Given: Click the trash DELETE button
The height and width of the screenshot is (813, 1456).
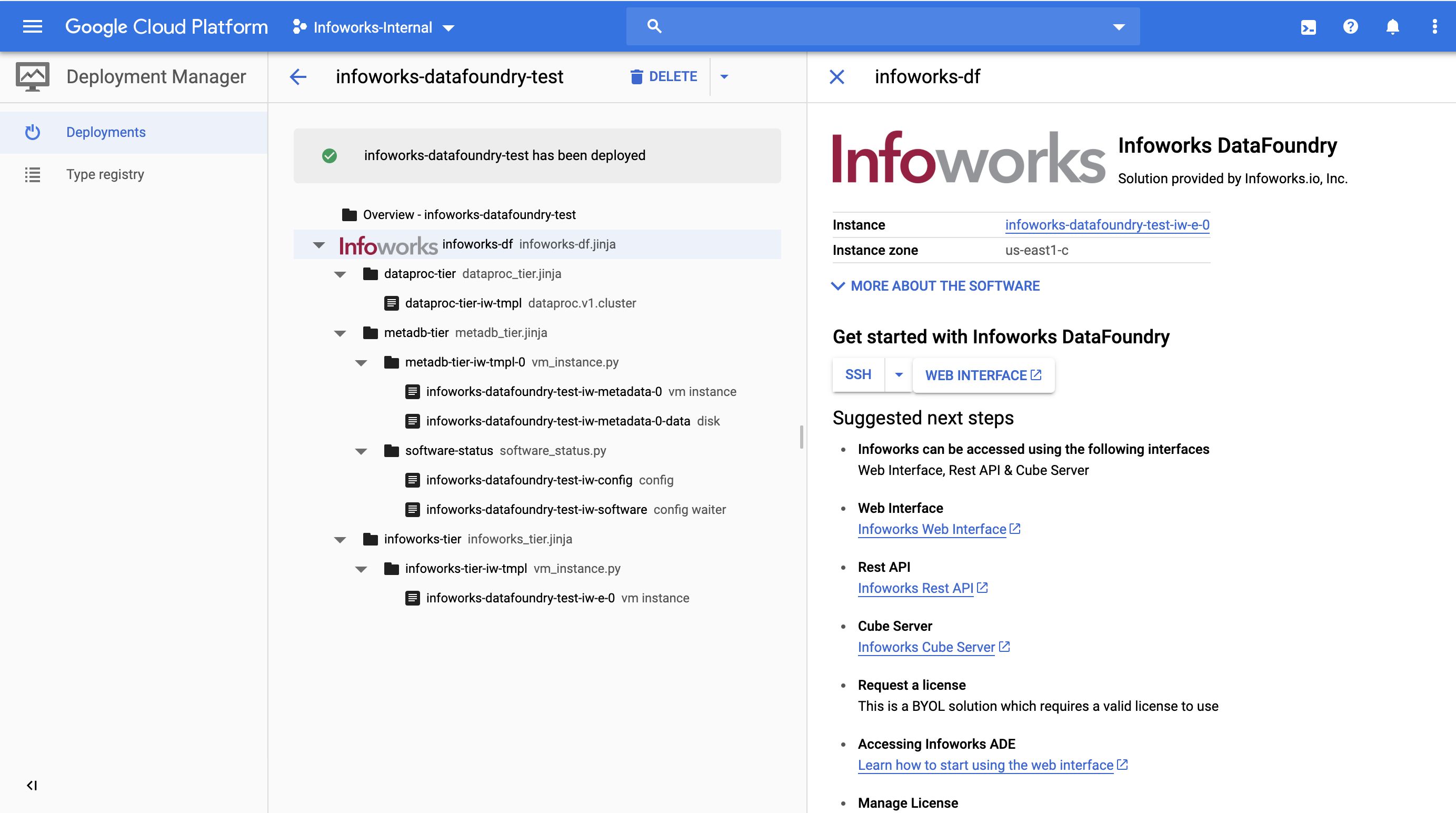Looking at the screenshot, I should pos(664,76).
